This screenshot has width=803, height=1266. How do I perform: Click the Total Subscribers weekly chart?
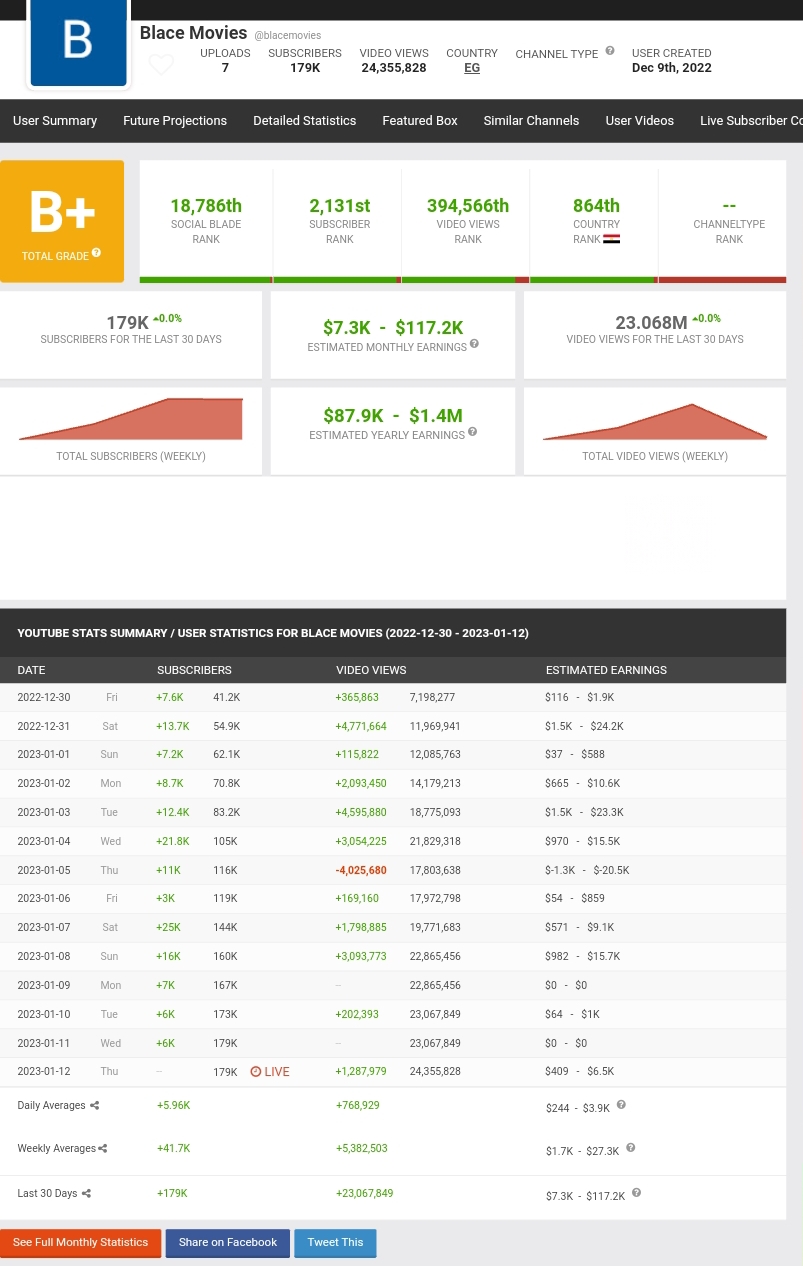[131, 418]
